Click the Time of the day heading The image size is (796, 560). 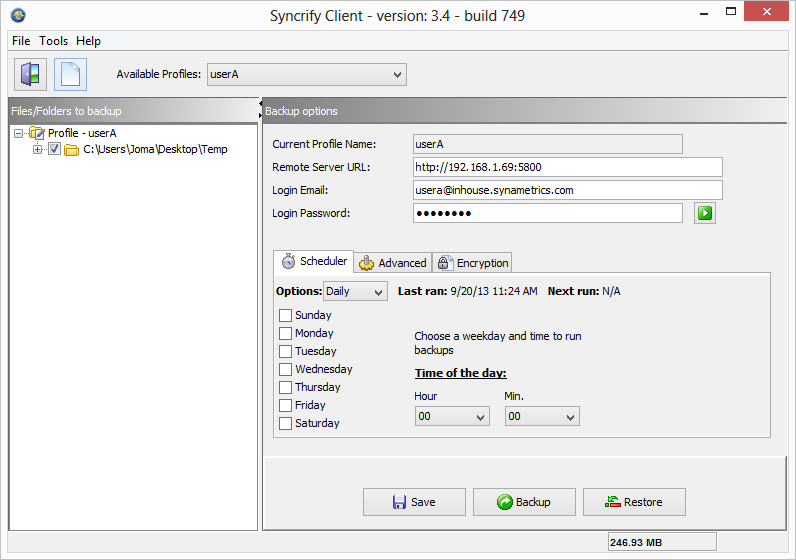coord(460,373)
